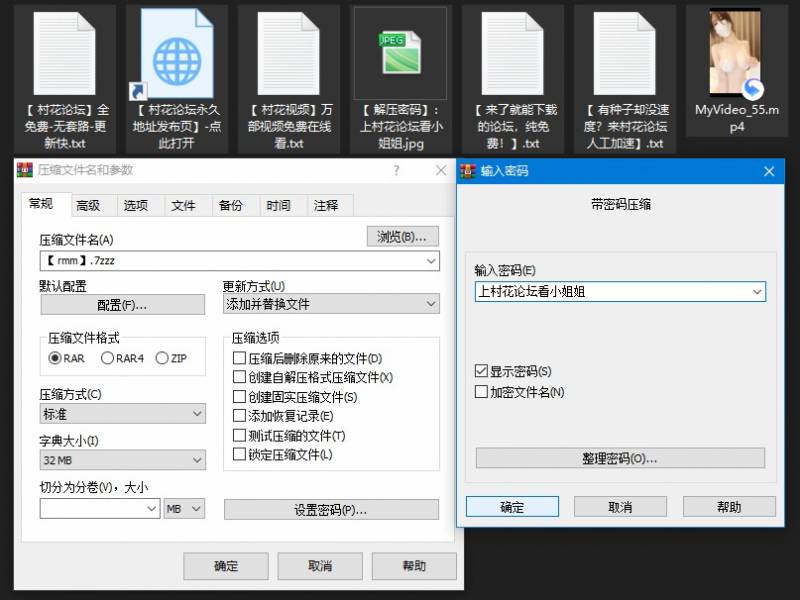Click the WinRAR icon on the 输入密码 title bar
The image size is (800, 600).
[x=466, y=171]
